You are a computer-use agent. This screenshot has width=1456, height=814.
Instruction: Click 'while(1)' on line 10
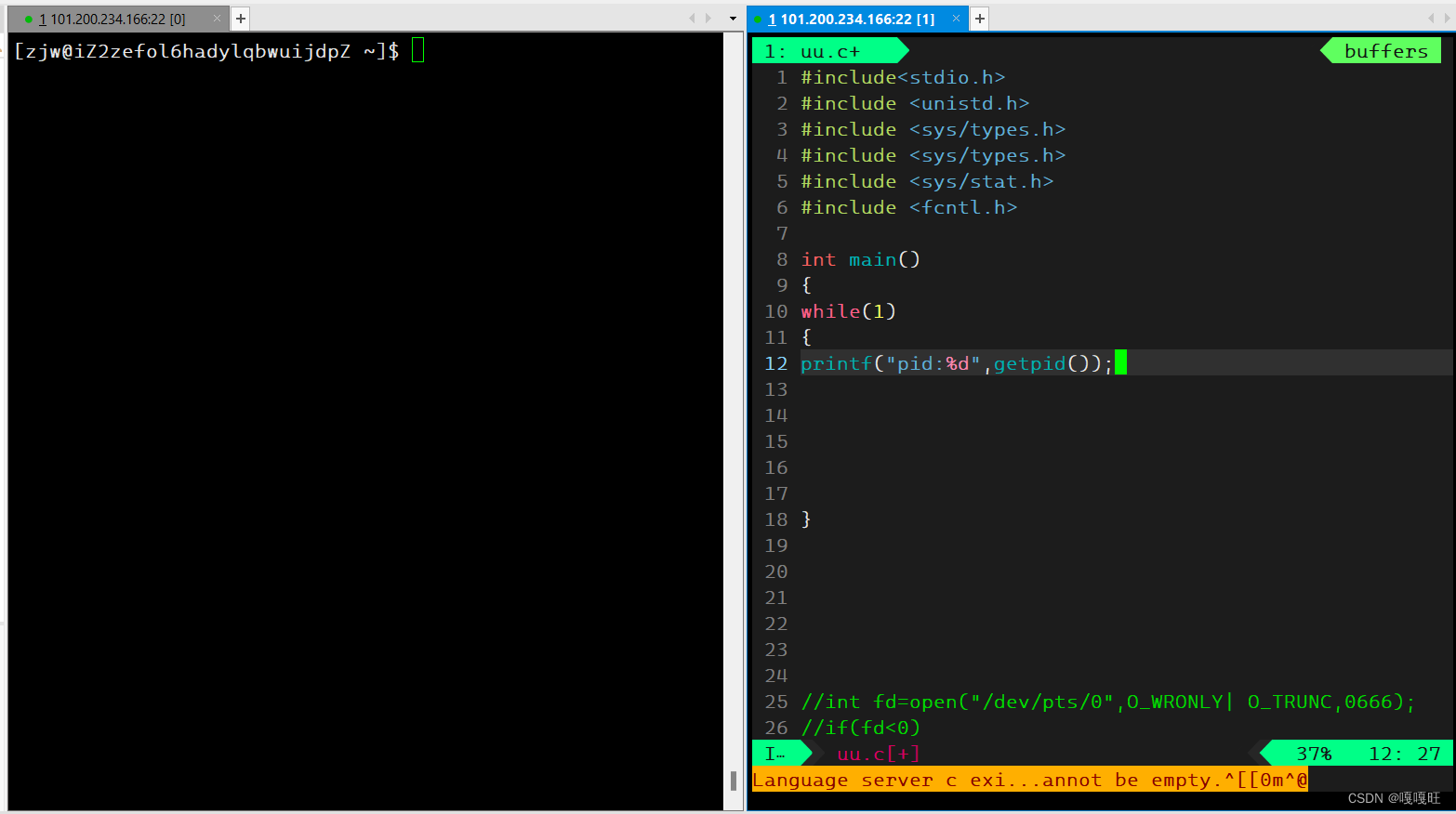(848, 311)
